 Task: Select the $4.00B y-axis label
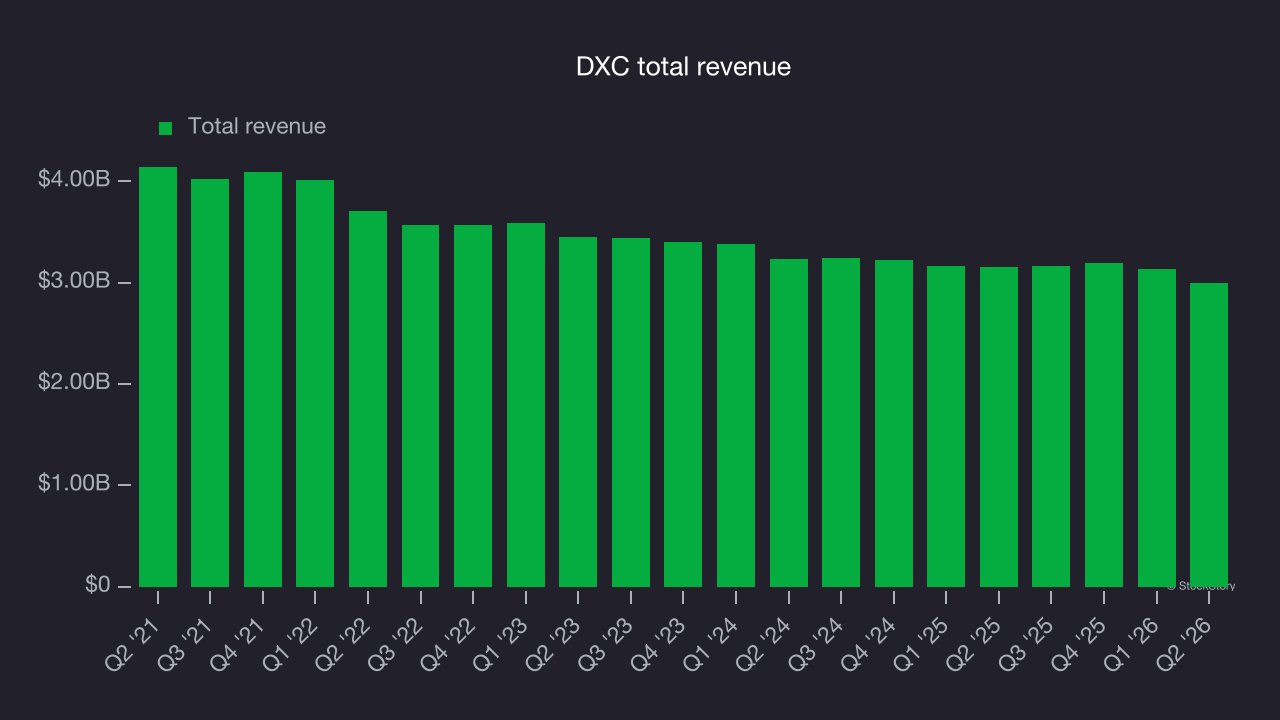click(72, 180)
